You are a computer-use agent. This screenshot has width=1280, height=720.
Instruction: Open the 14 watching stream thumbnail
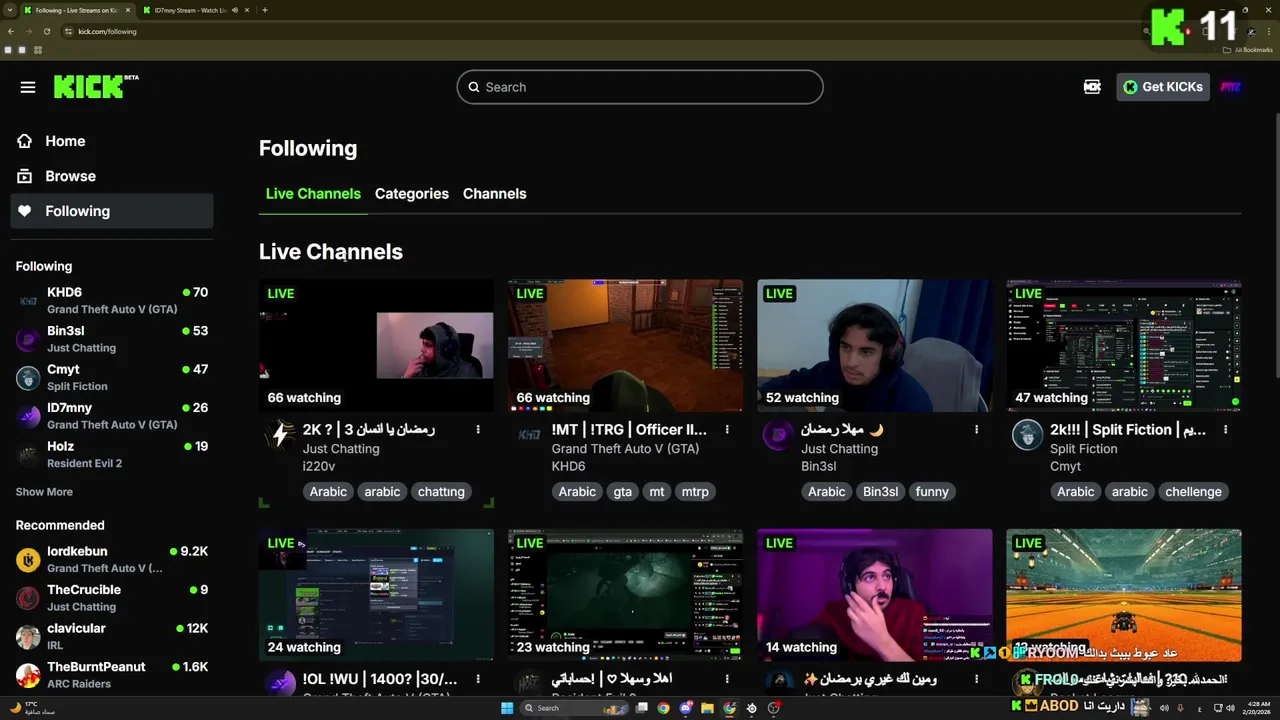(874, 595)
